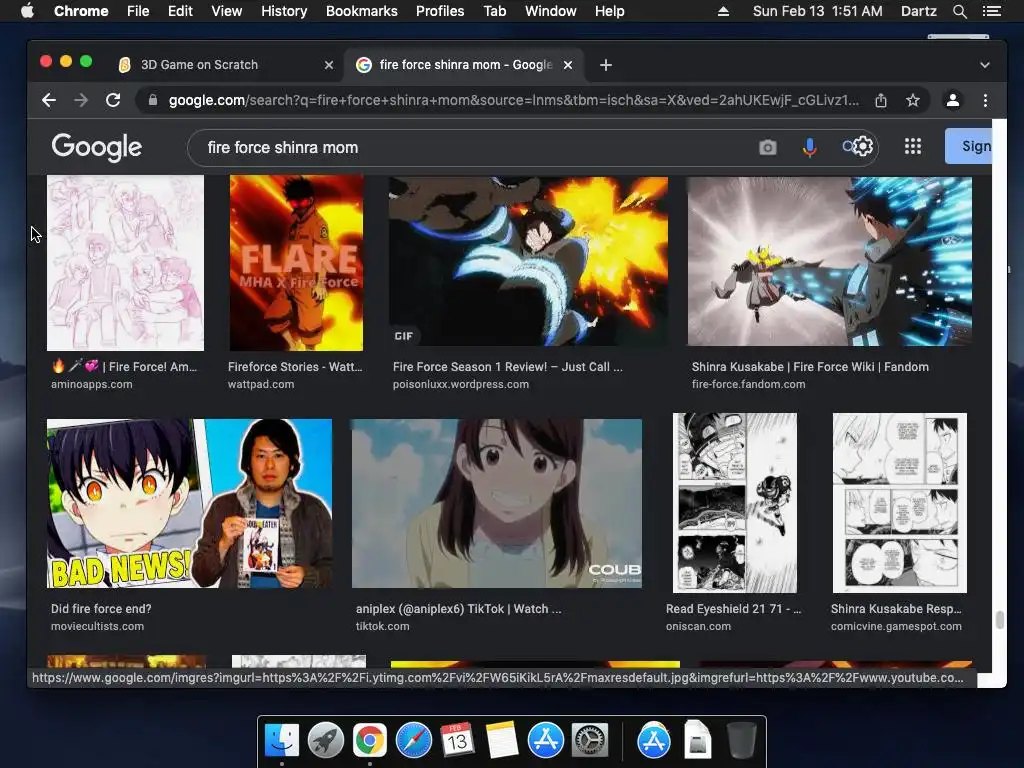
Task: Open the Window menu
Action: (551, 11)
